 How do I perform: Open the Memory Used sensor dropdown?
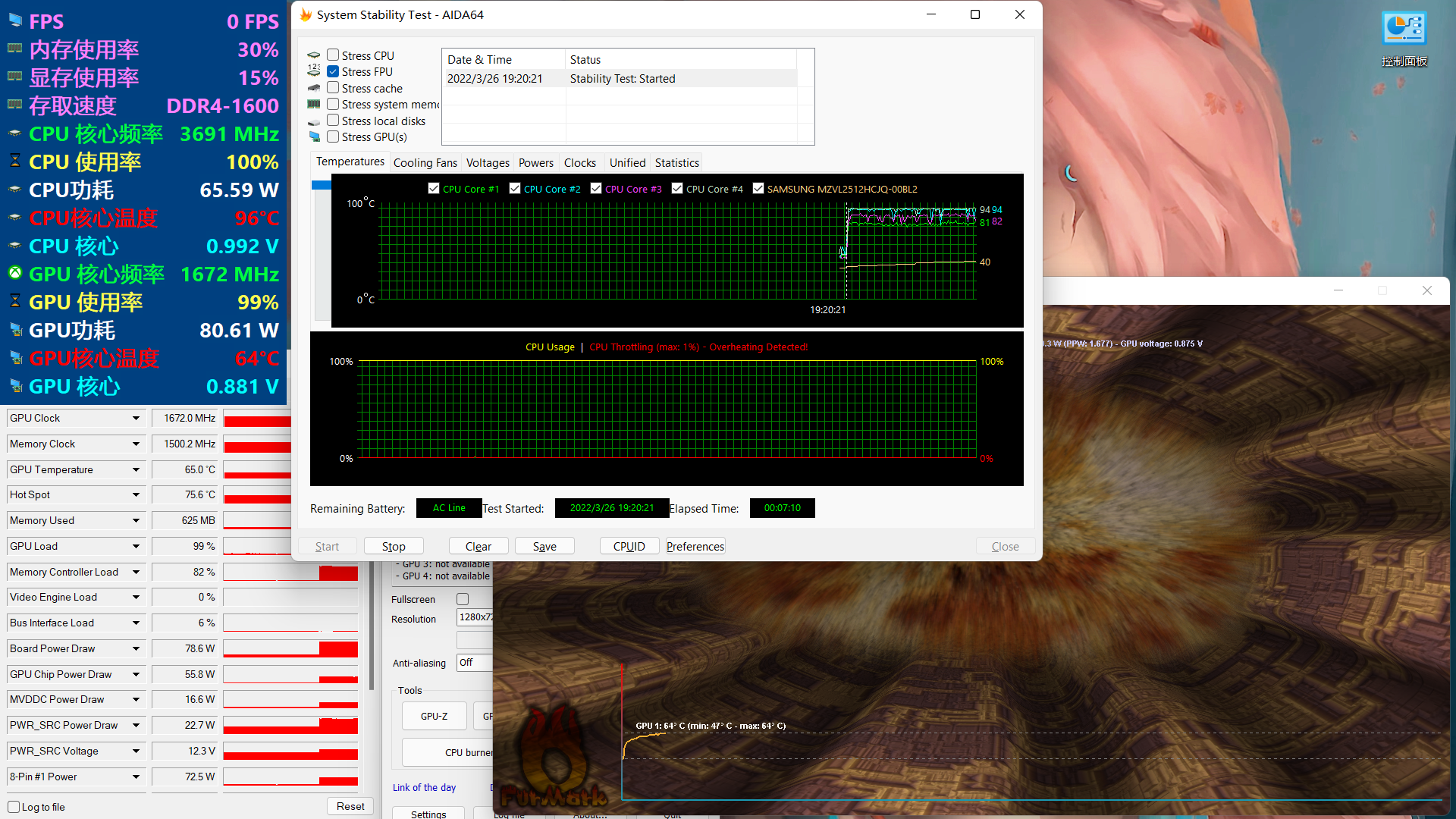coord(136,520)
